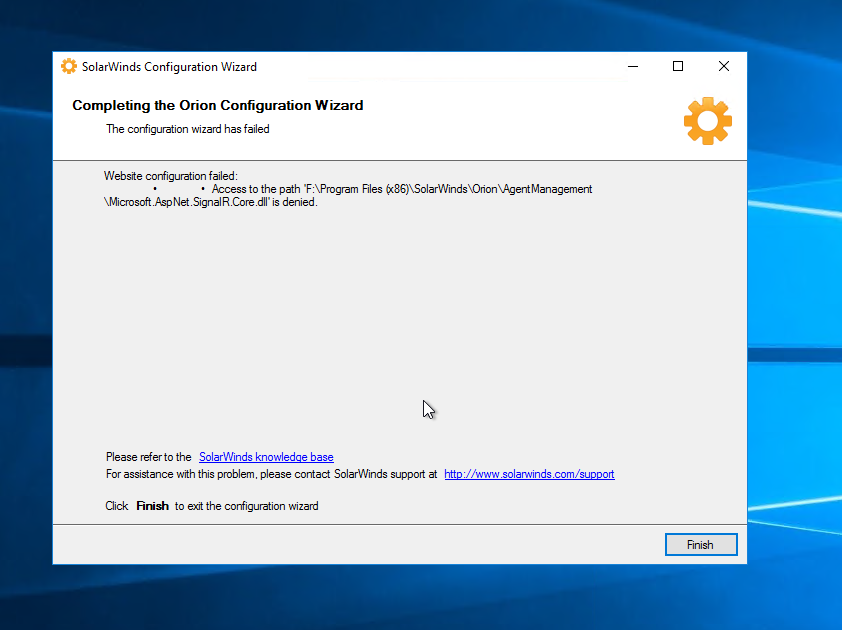842x630 pixels.
Task: Maximize the Configuration Wizard window
Action: [x=678, y=66]
